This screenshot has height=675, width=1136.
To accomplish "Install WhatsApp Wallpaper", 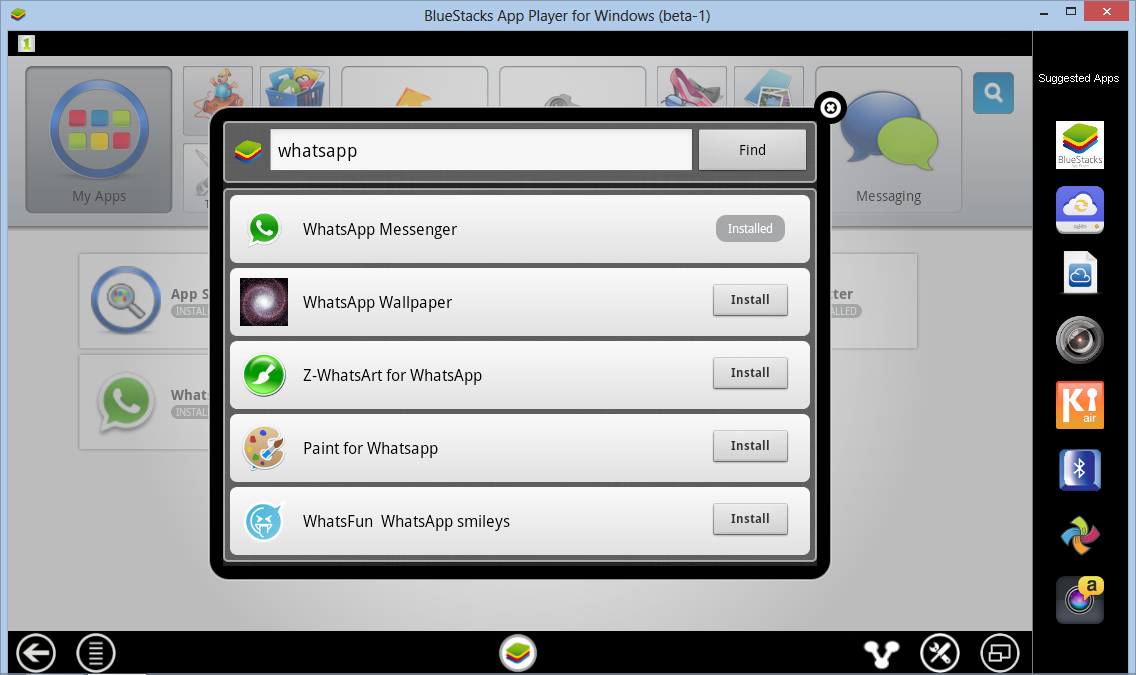I will pyautogui.click(x=750, y=300).
